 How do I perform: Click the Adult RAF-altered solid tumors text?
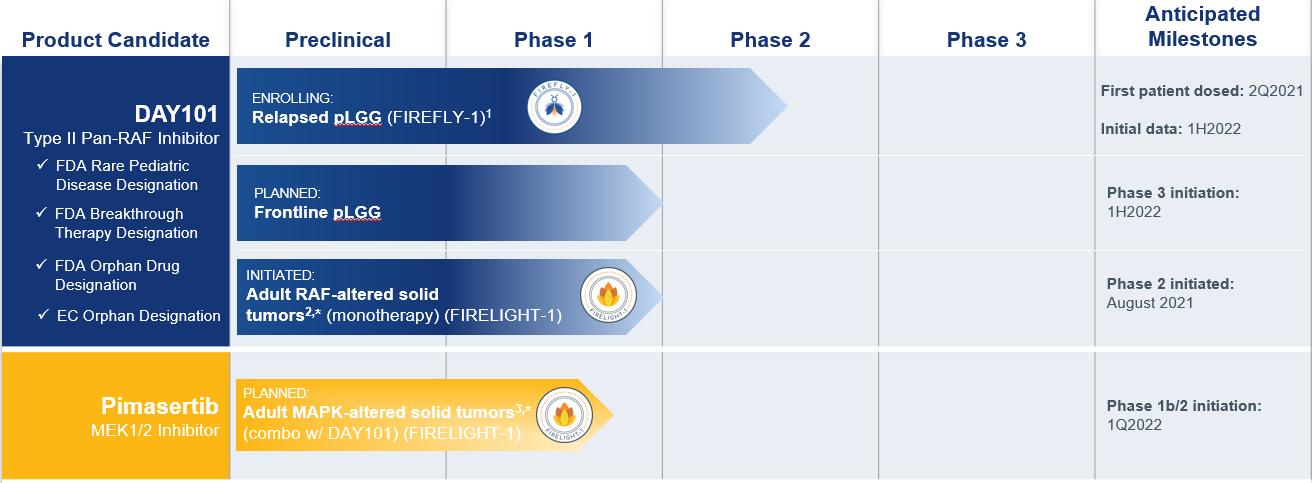[x=343, y=305]
